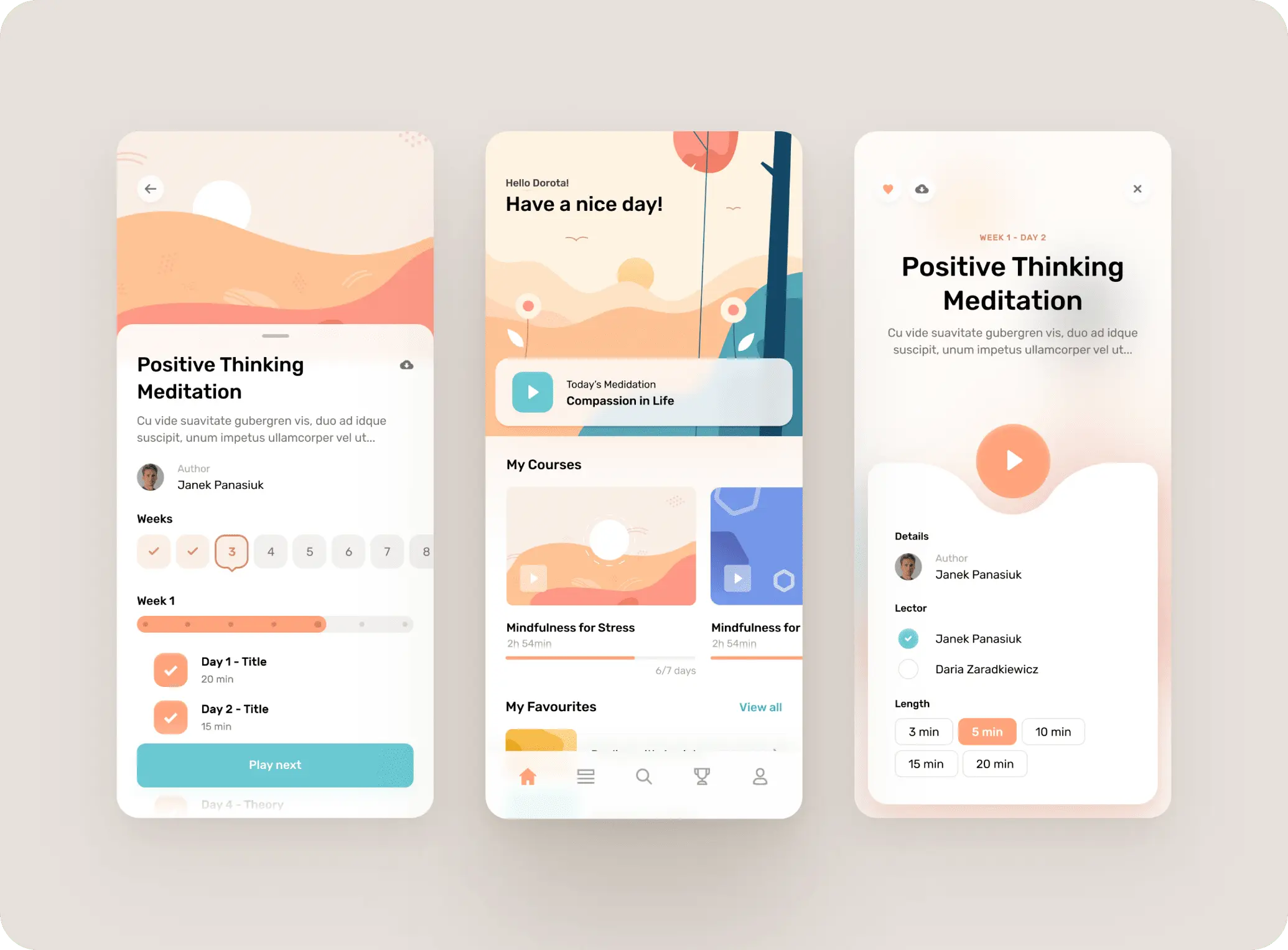The image size is (1288, 950).
Task: Select Week 3 in the weeks selector
Action: (231, 551)
